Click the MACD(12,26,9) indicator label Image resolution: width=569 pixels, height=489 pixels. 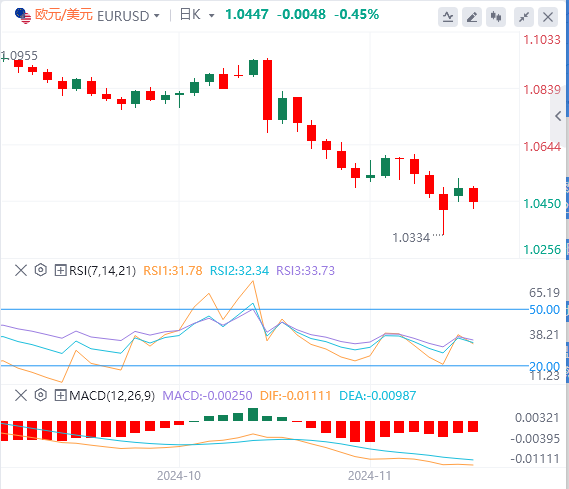112,395
